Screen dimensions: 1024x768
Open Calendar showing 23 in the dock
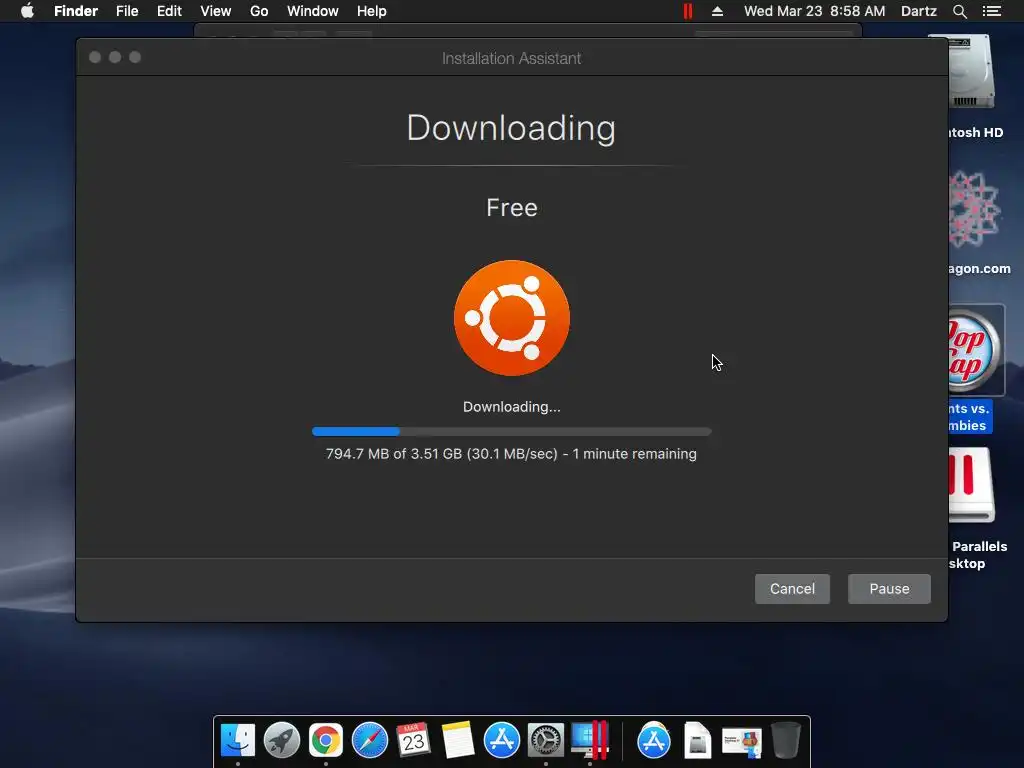pyautogui.click(x=413, y=740)
